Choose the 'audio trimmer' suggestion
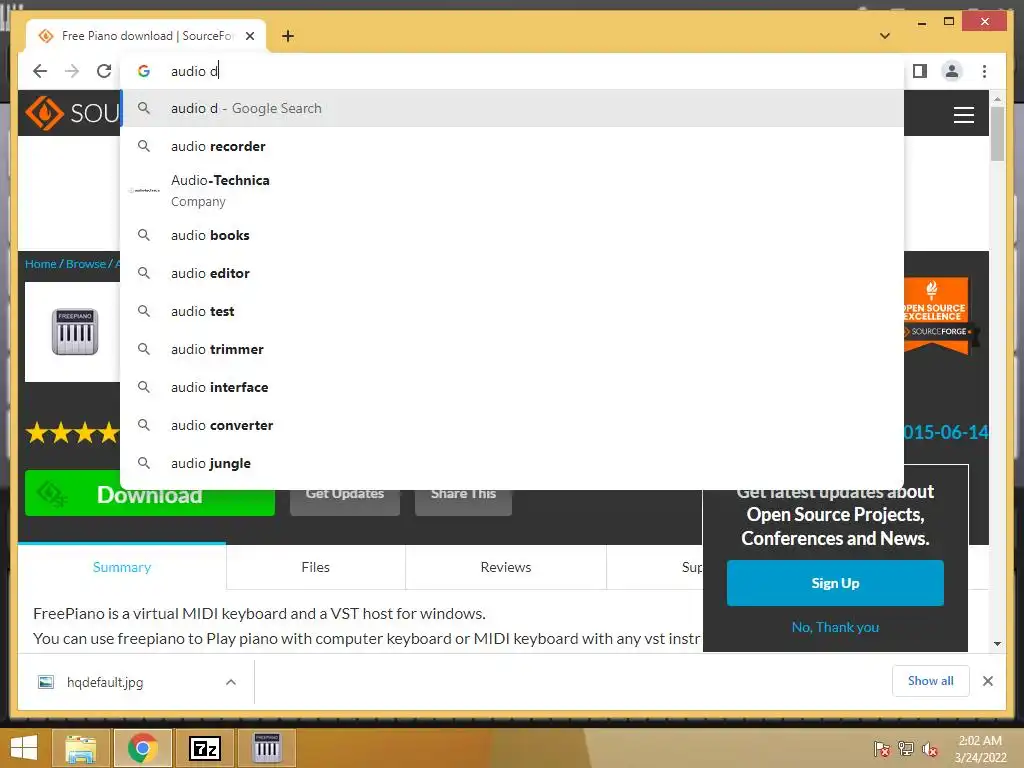The width and height of the screenshot is (1024, 768). pos(513,349)
